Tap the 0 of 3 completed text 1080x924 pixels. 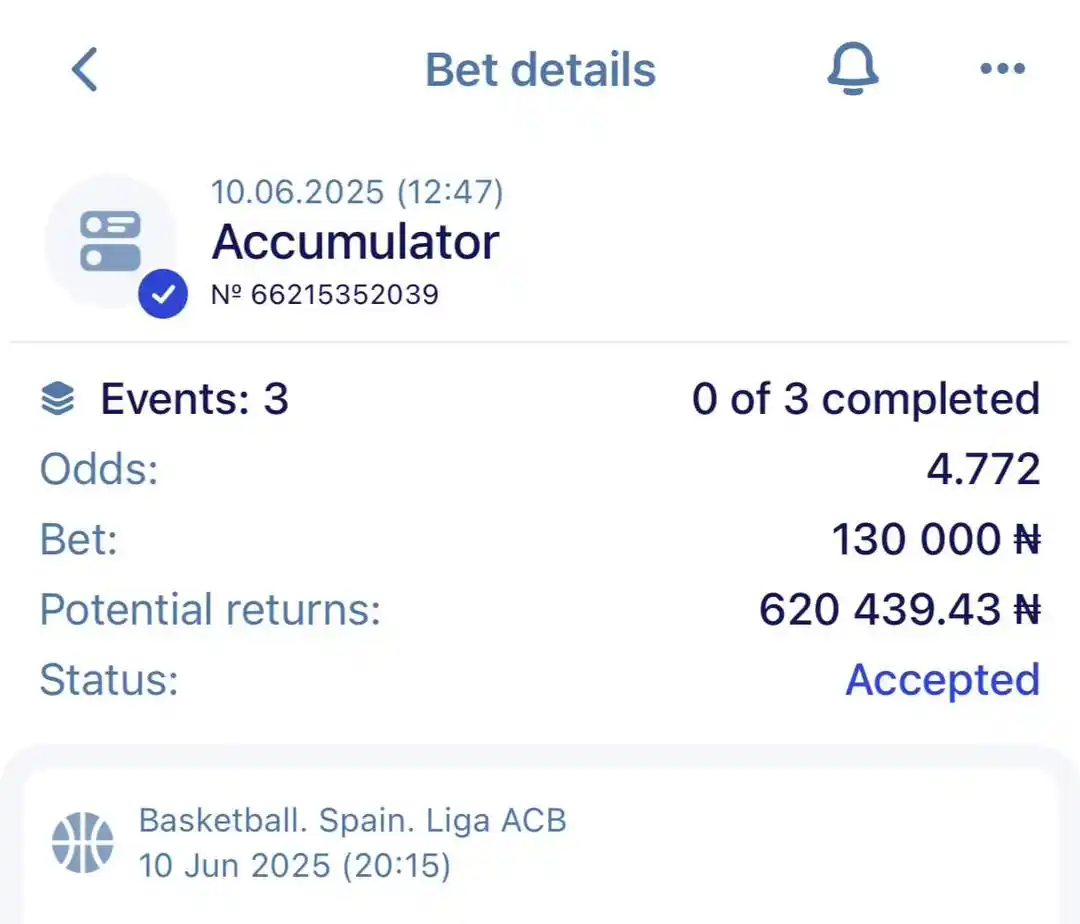click(865, 399)
